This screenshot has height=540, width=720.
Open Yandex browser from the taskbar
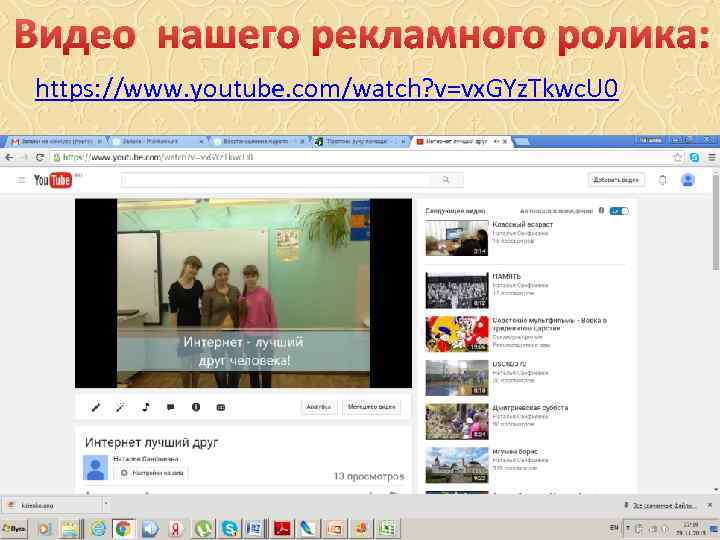(x=175, y=529)
